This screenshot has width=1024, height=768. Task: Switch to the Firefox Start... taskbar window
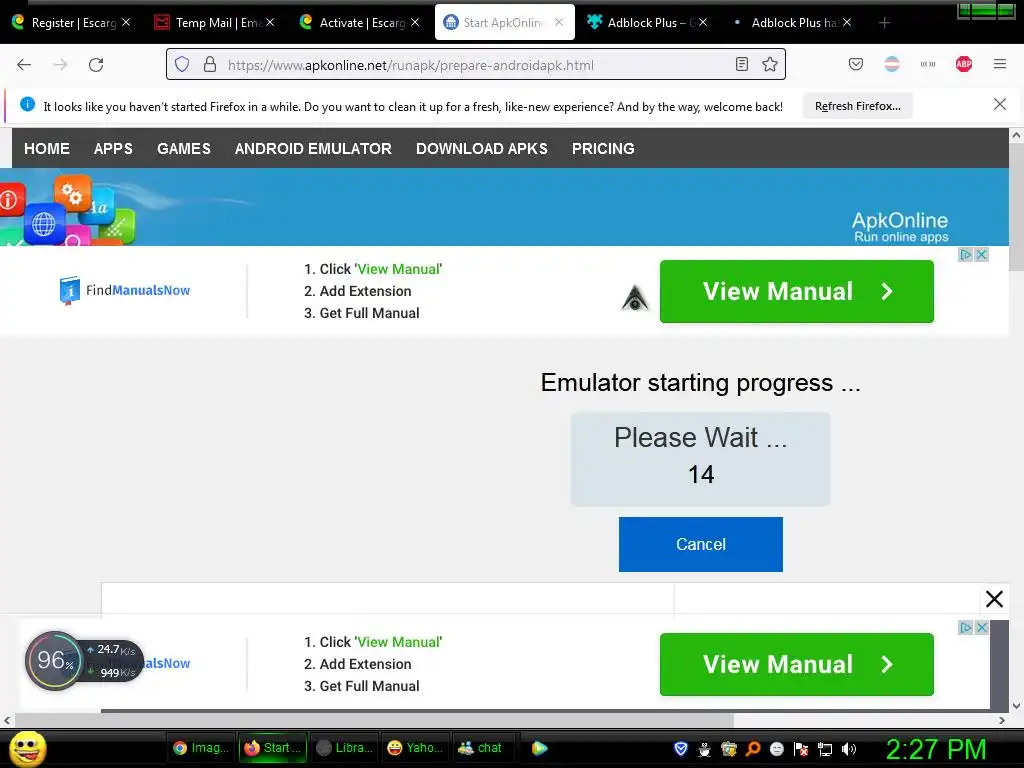tap(273, 748)
